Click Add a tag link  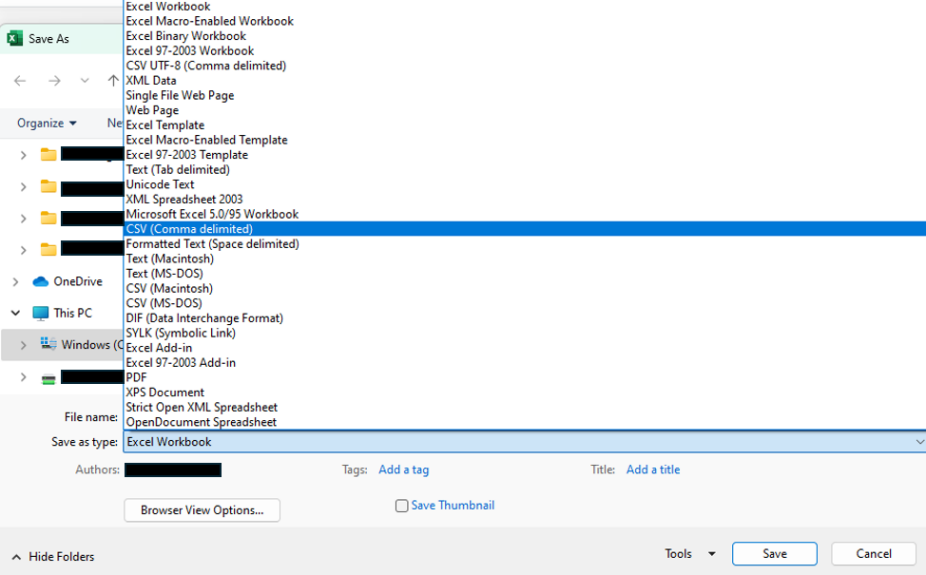click(404, 469)
